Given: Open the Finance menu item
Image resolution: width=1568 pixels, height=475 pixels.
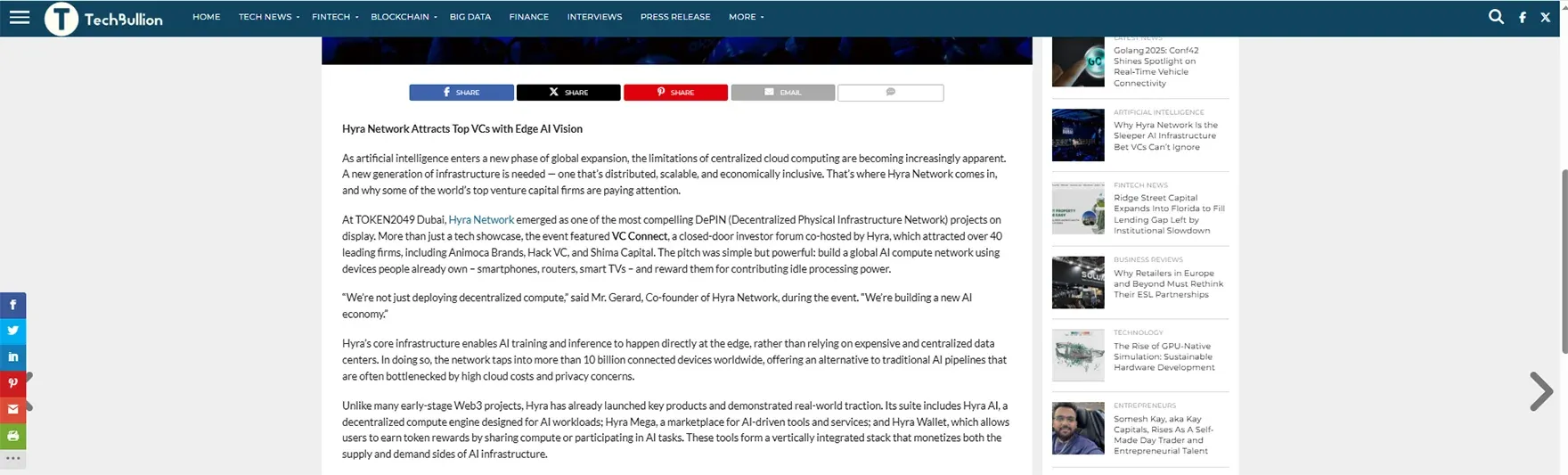Looking at the screenshot, I should [528, 17].
